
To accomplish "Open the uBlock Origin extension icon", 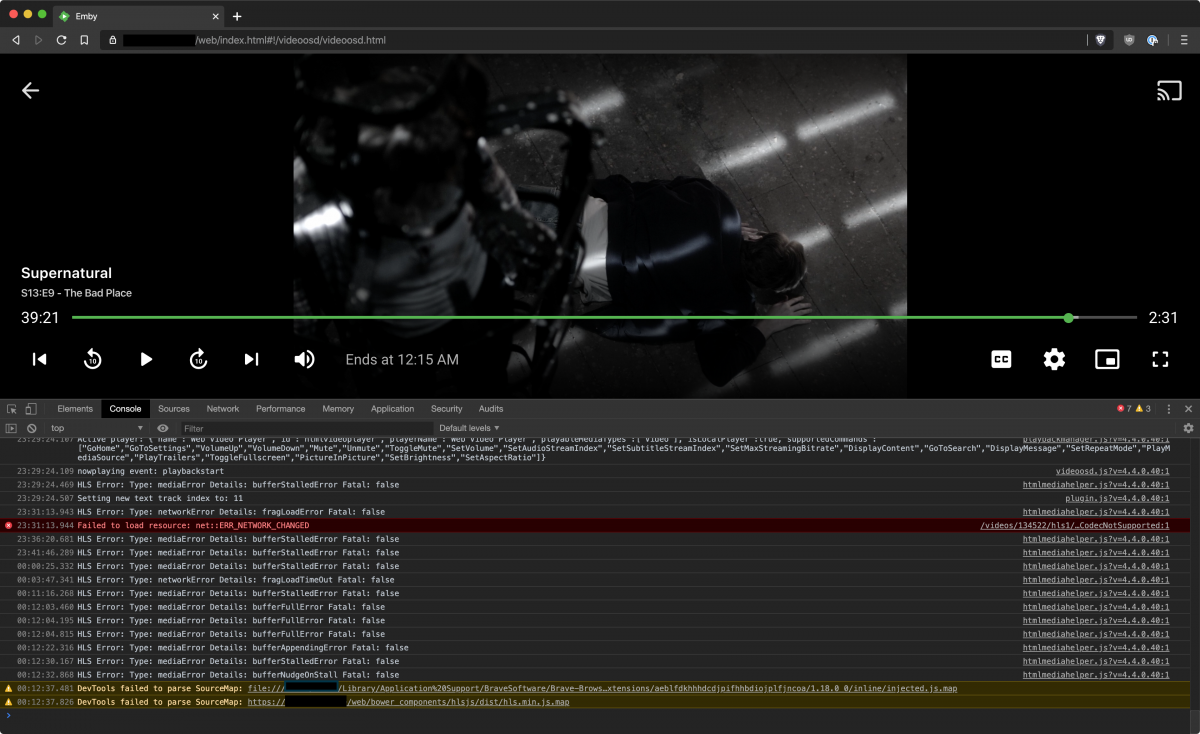I will click(x=1129, y=40).
